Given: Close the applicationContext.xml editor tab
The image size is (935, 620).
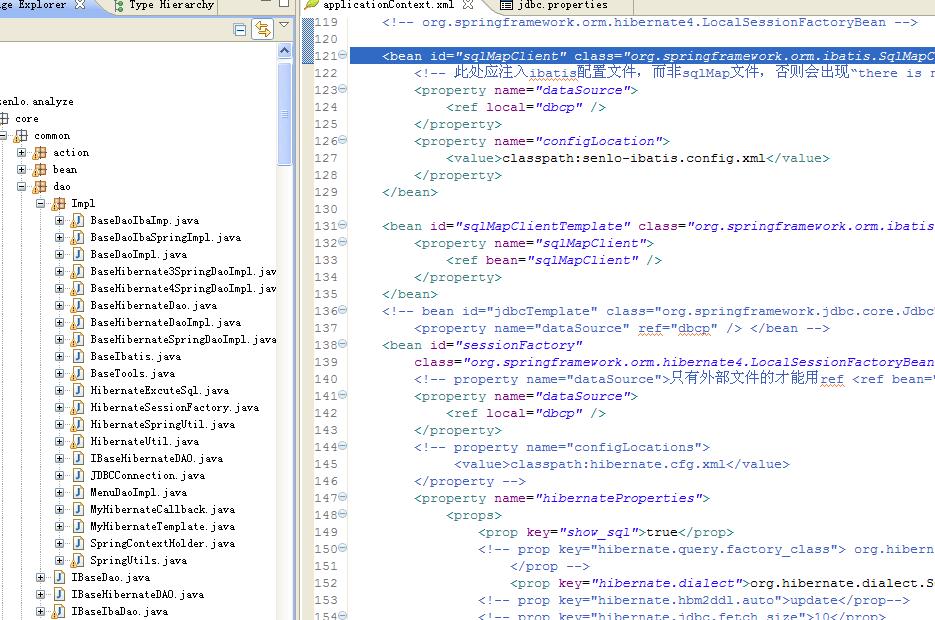Looking at the screenshot, I should point(466,4).
